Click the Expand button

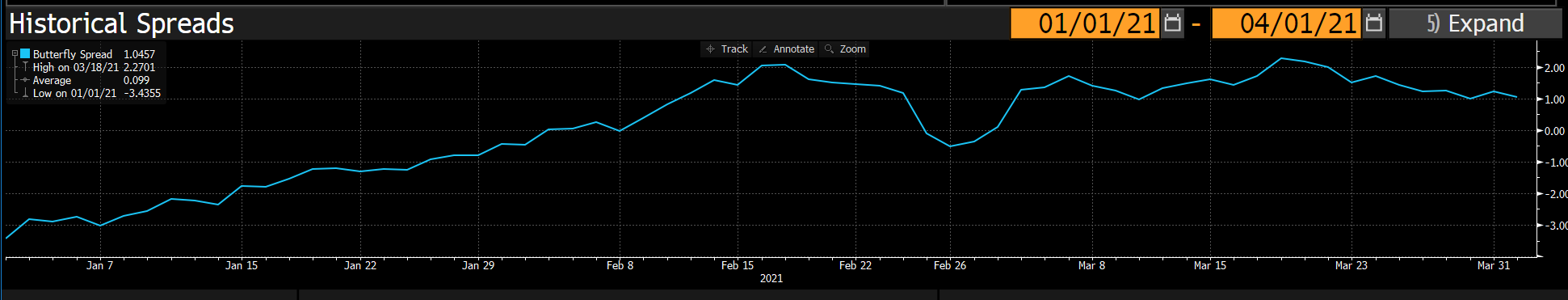(1475, 23)
